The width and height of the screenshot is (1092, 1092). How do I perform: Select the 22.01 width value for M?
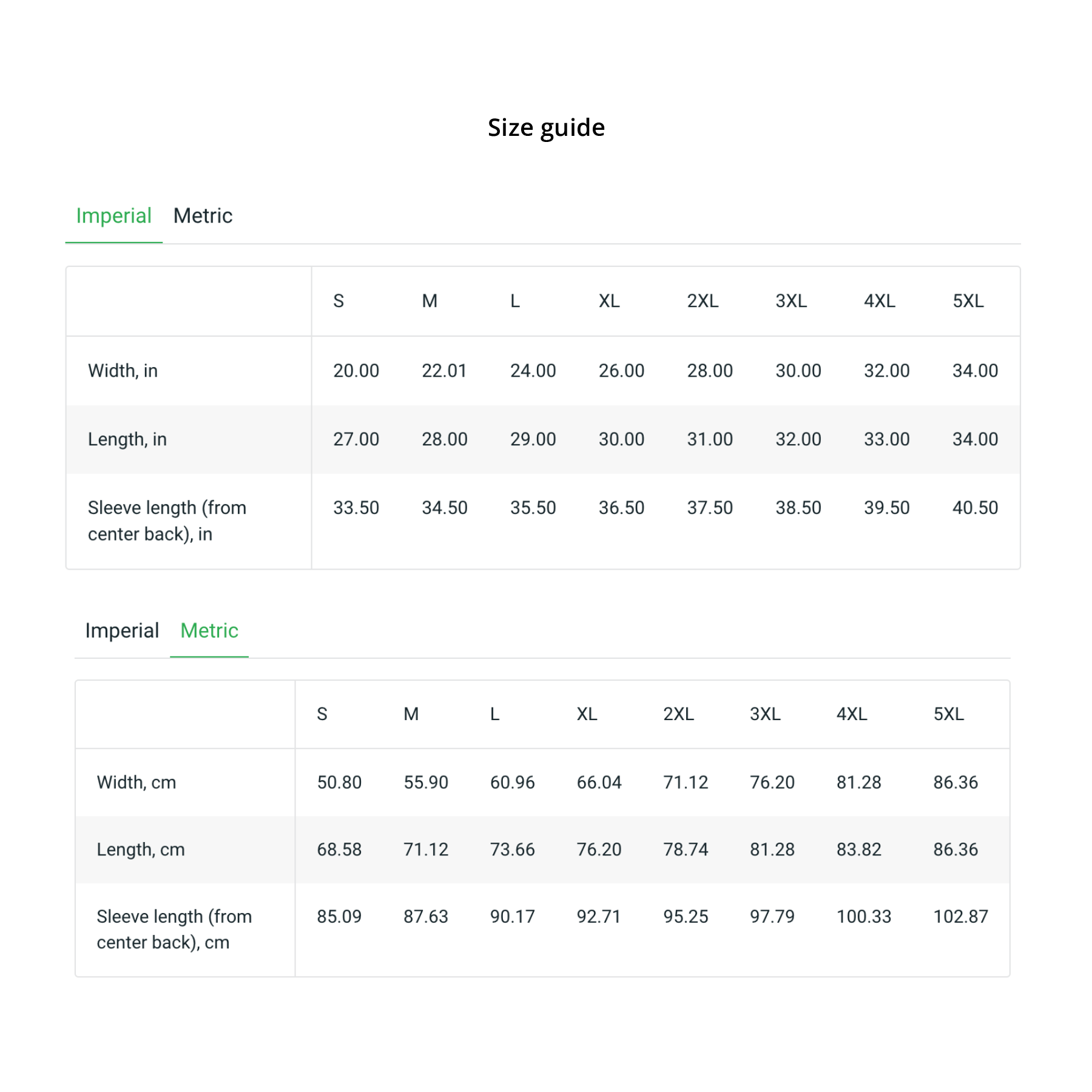[x=444, y=371]
